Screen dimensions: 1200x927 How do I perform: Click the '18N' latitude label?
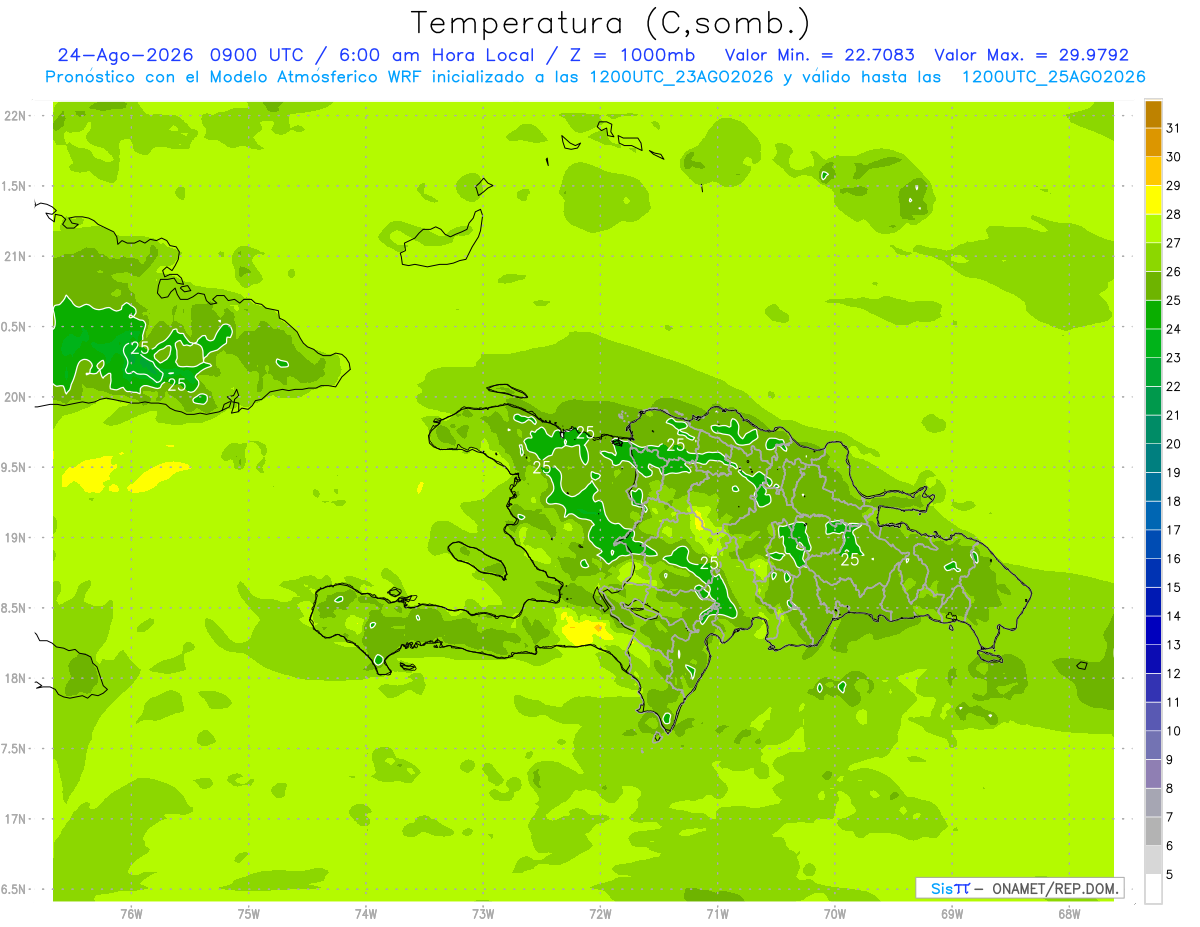tap(14, 678)
